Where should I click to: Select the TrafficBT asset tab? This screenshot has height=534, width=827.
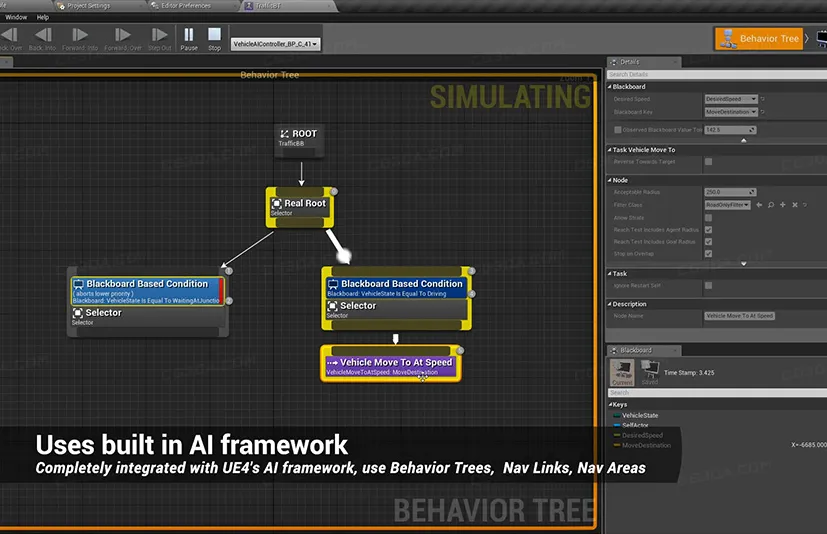268,6
